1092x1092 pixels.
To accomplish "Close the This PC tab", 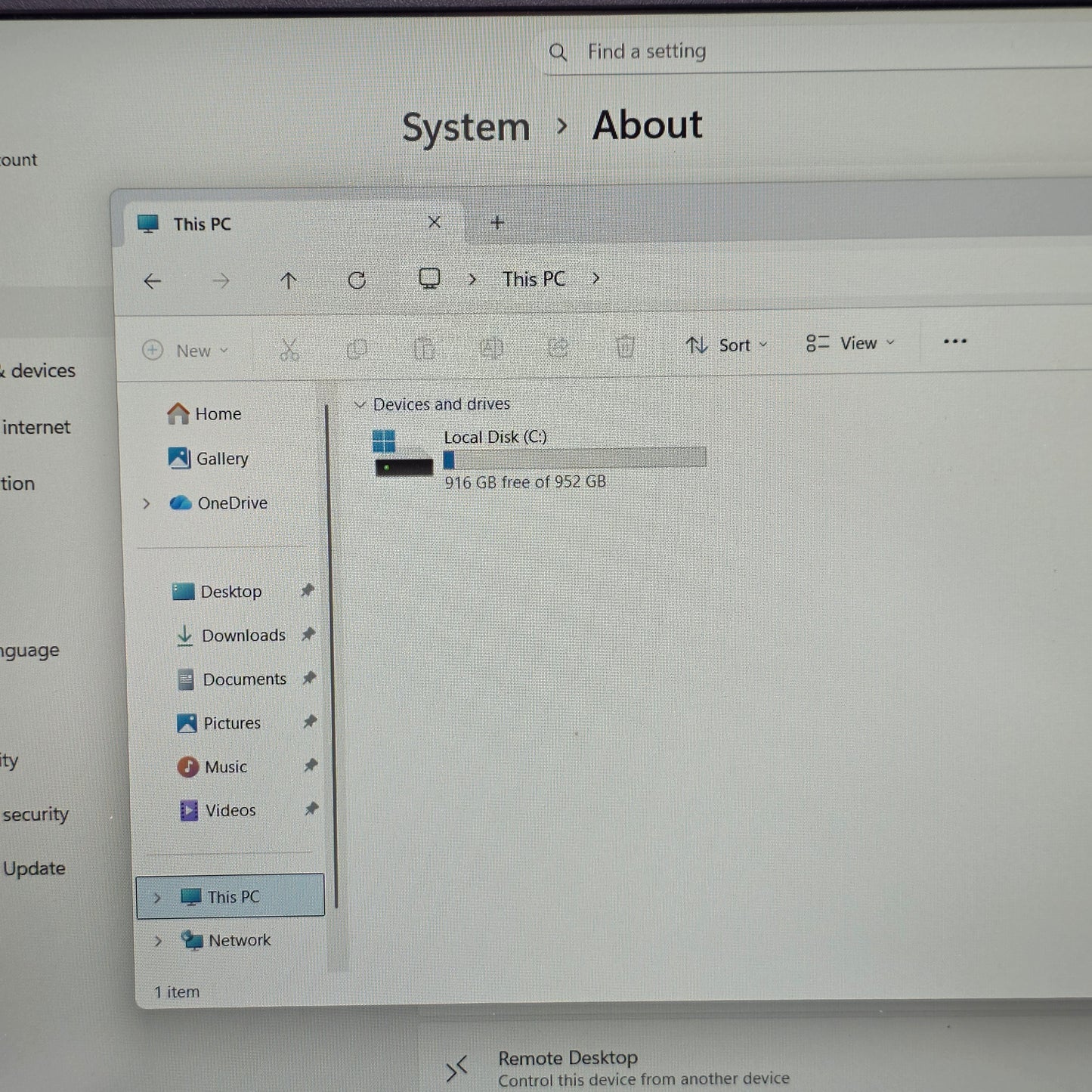I will point(434,222).
